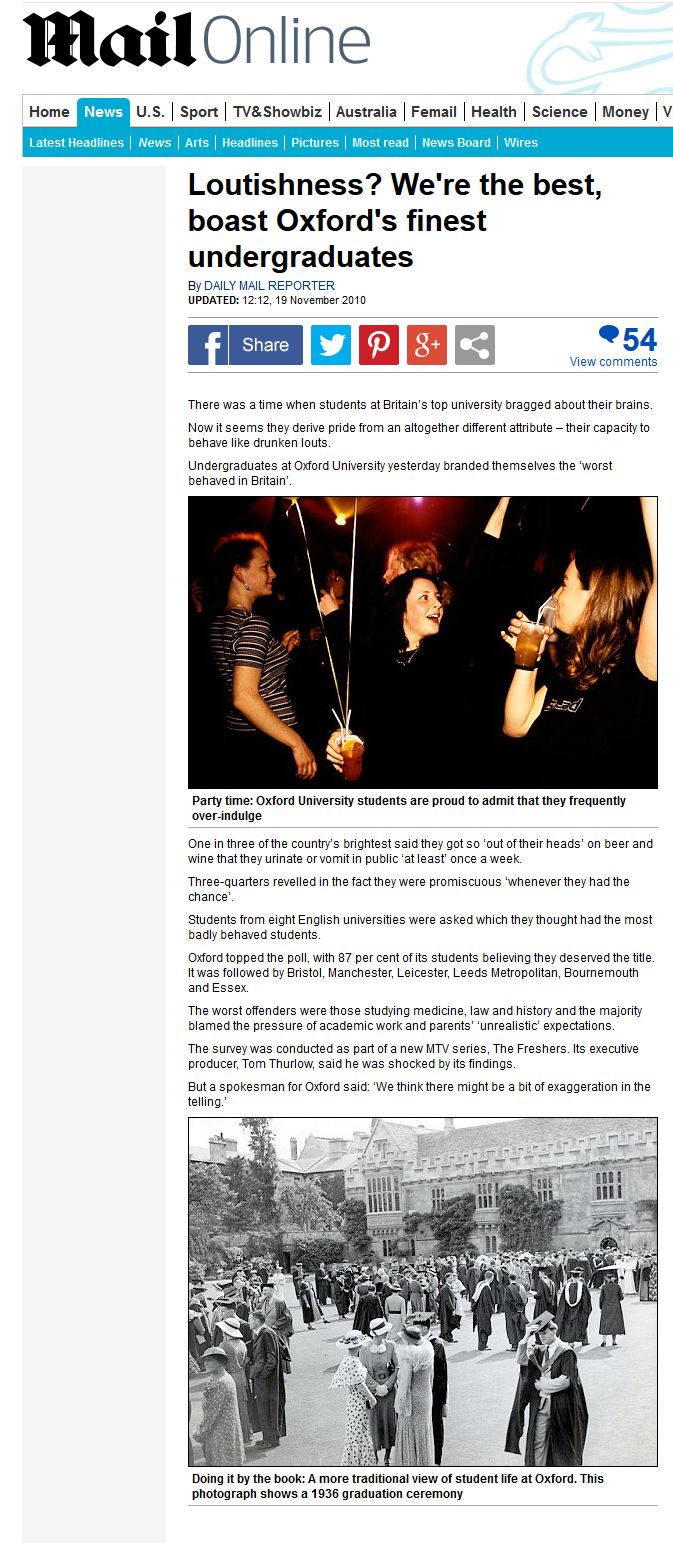Share on Google Plus icon
The width and height of the screenshot is (673, 1543).
tap(427, 345)
